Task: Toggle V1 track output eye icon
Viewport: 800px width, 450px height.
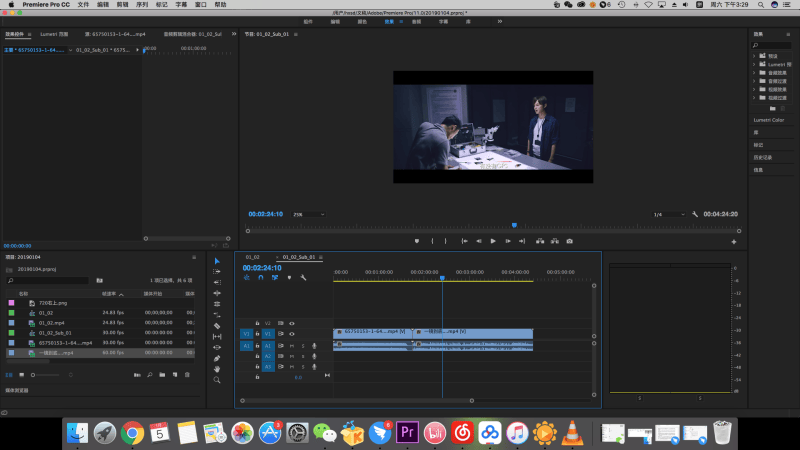Action: point(292,334)
